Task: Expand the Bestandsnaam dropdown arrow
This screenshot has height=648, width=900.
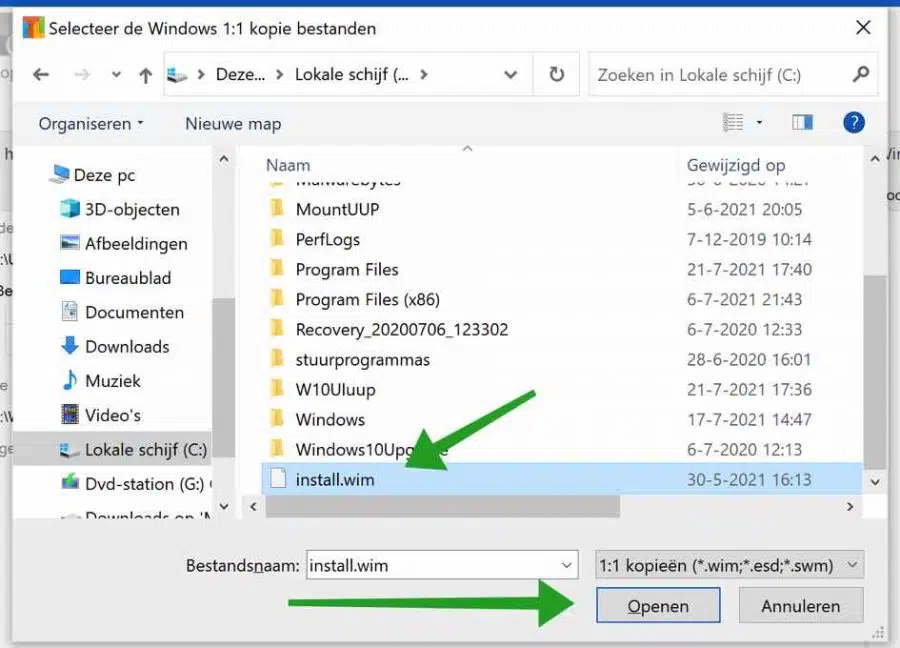Action: pyautogui.click(x=566, y=565)
